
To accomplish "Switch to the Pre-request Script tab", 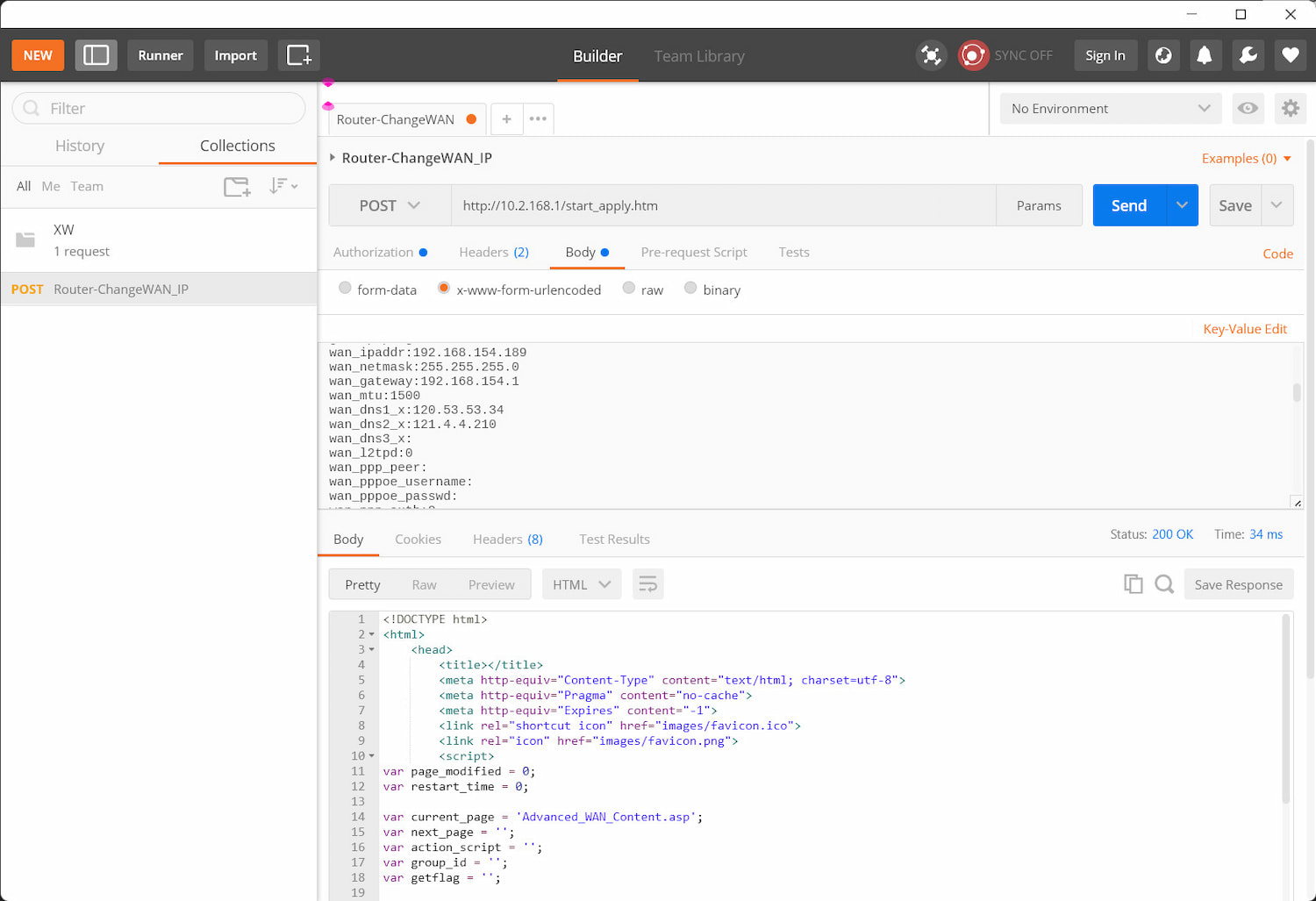I will click(x=693, y=252).
